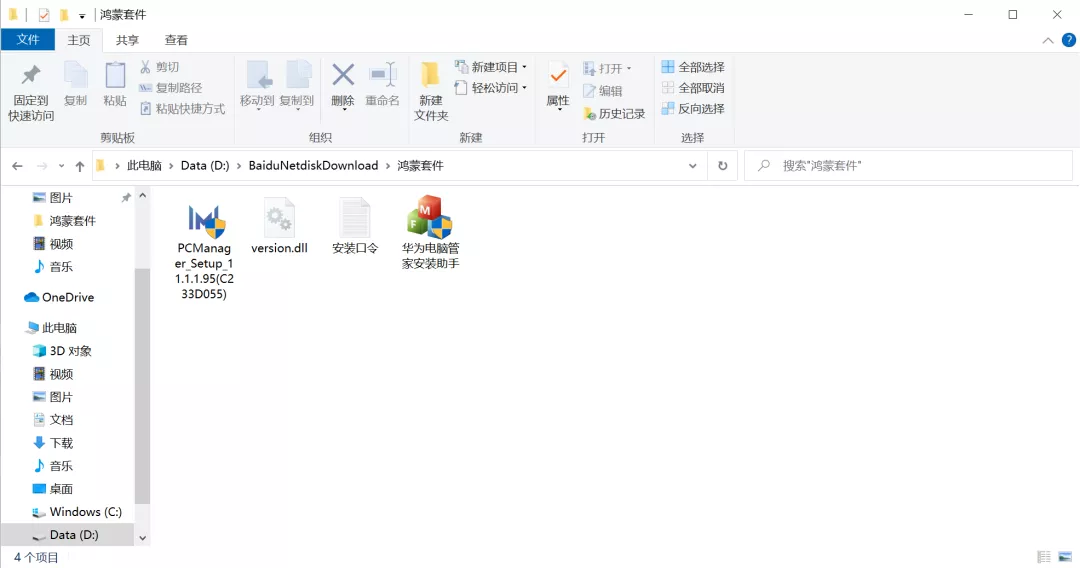The width and height of the screenshot is (1080, 568).
Task: Expand the chevron after Data (D:) in path
Action: (239, 166)
